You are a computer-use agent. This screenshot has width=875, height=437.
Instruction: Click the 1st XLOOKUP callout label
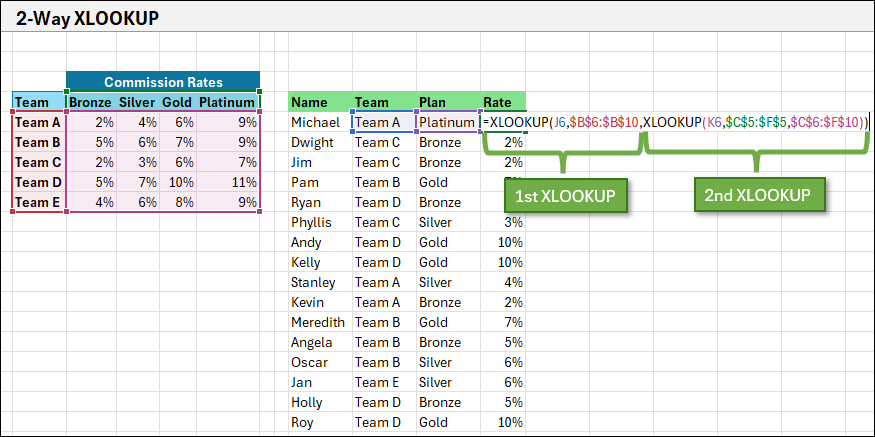(565, 195)
